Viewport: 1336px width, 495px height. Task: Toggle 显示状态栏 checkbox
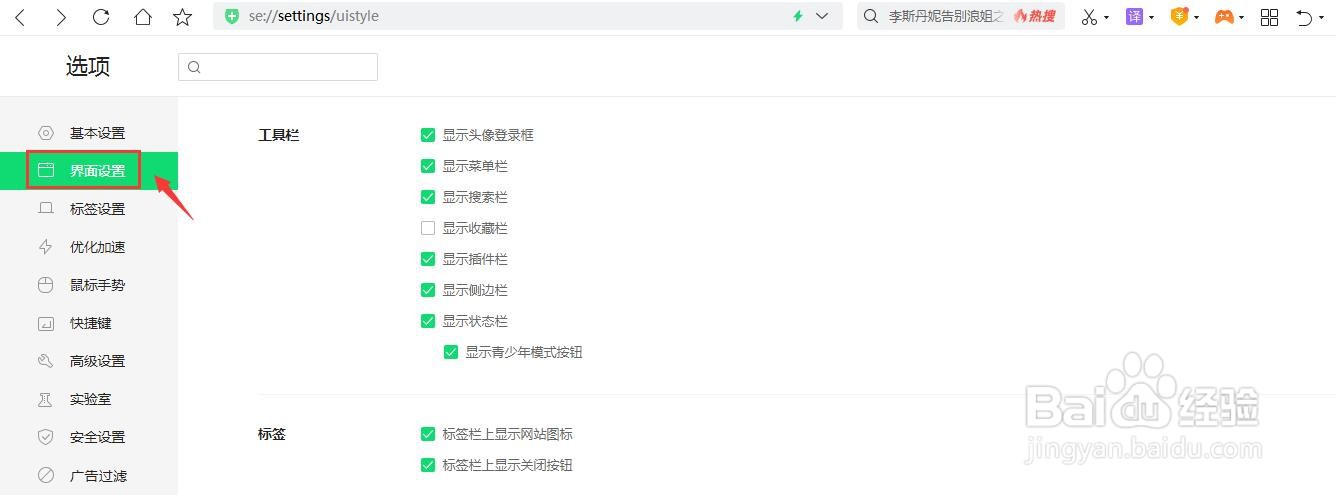coord(428,321)
